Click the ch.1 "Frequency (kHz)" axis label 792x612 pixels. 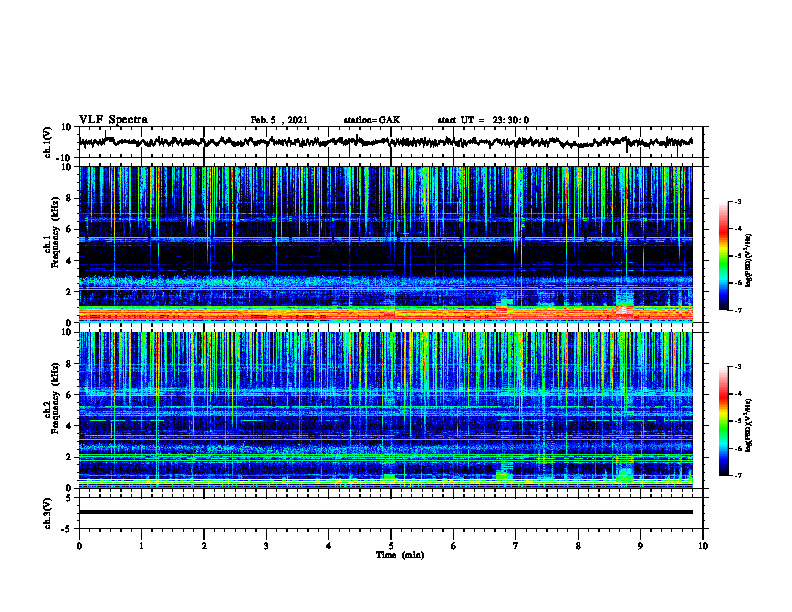(x=55, y=230)
